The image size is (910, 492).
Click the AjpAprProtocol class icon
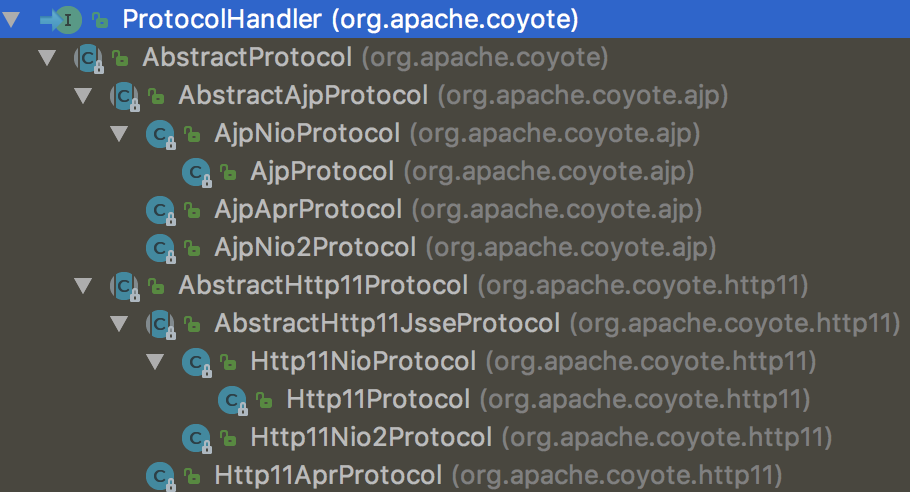(x=159, y=210)
